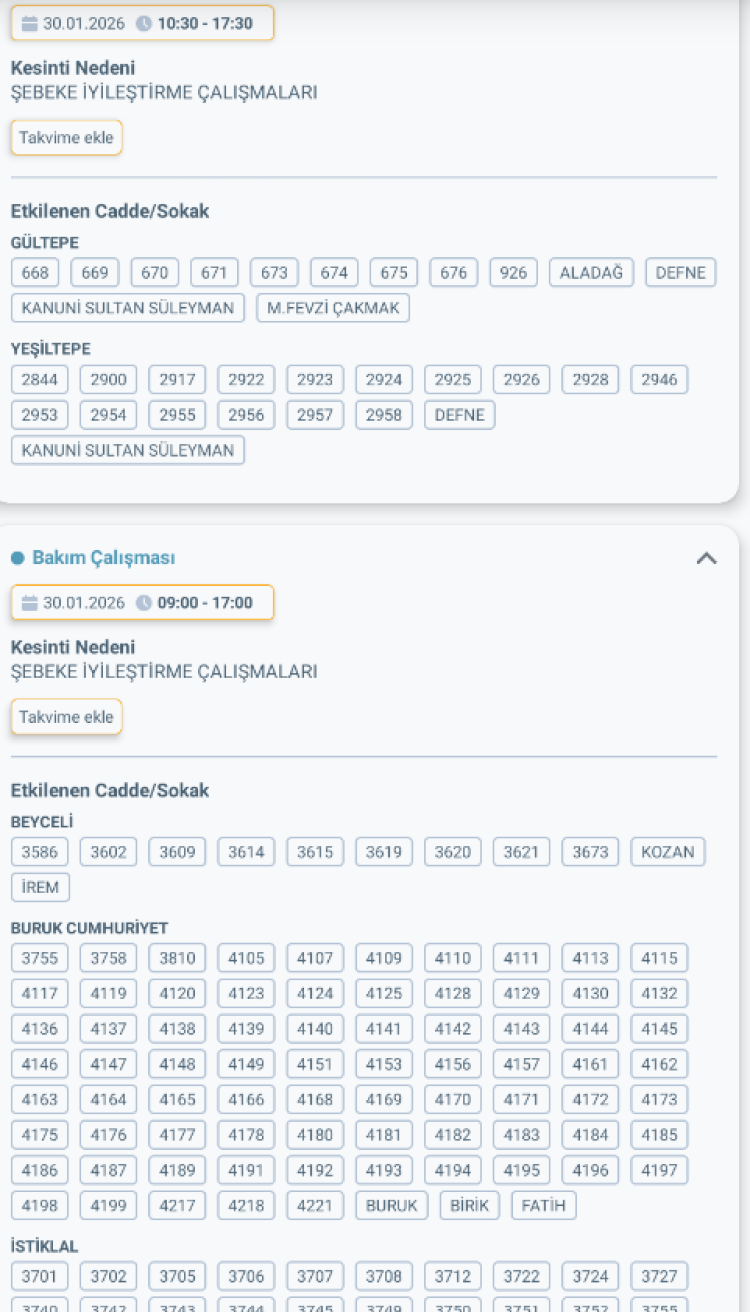Image resolution: width=750 pixels, height=1312 pixels.
Task: Collapse the Bakım Çalışması card with chevron
Action: coord(706,559)
